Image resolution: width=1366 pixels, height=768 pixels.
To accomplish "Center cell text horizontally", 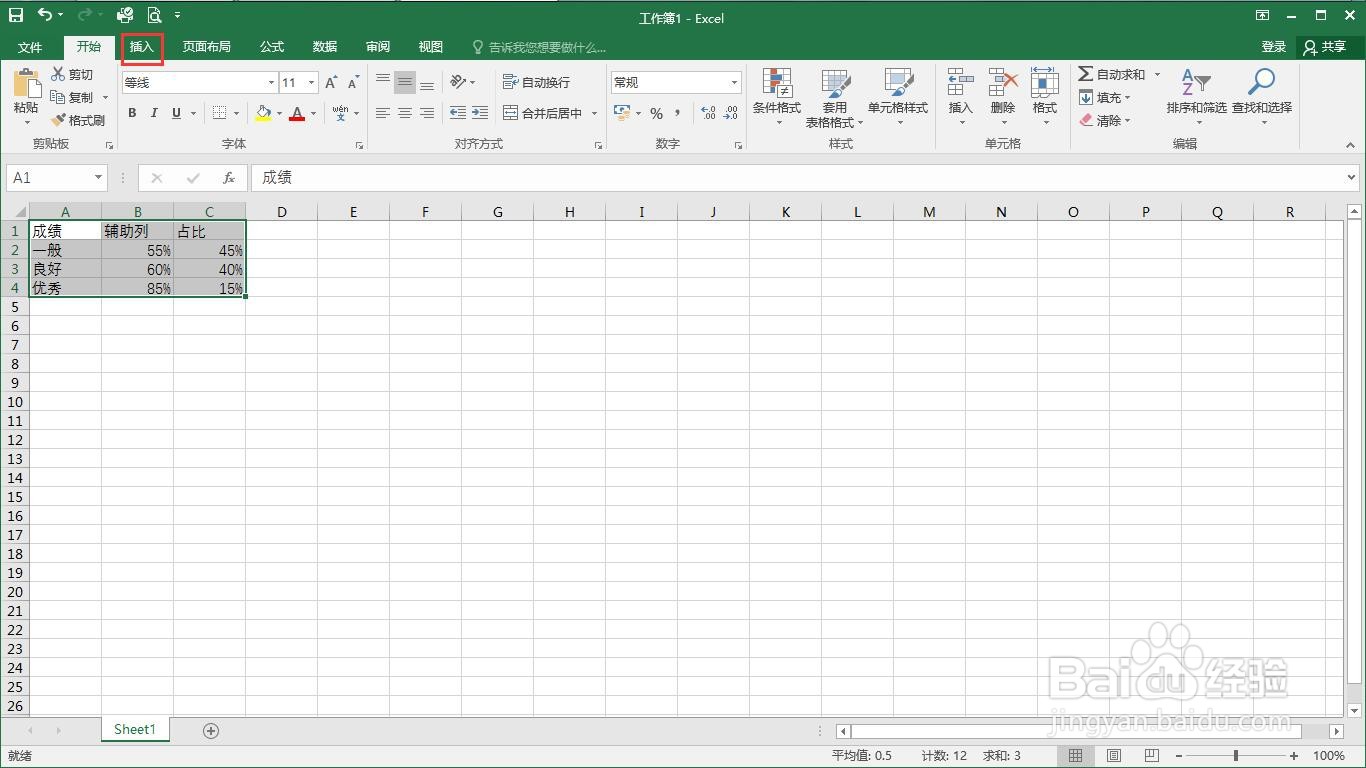I will coord(405,113).
